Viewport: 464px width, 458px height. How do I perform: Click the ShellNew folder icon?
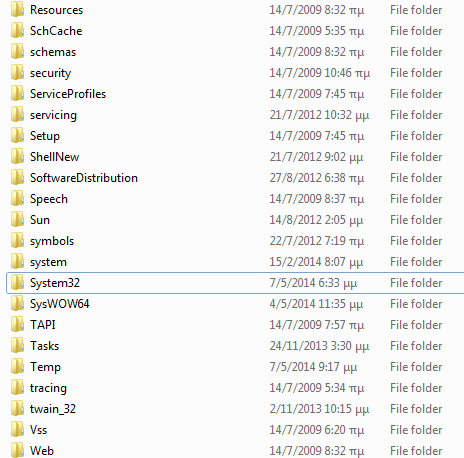point(17,157)
